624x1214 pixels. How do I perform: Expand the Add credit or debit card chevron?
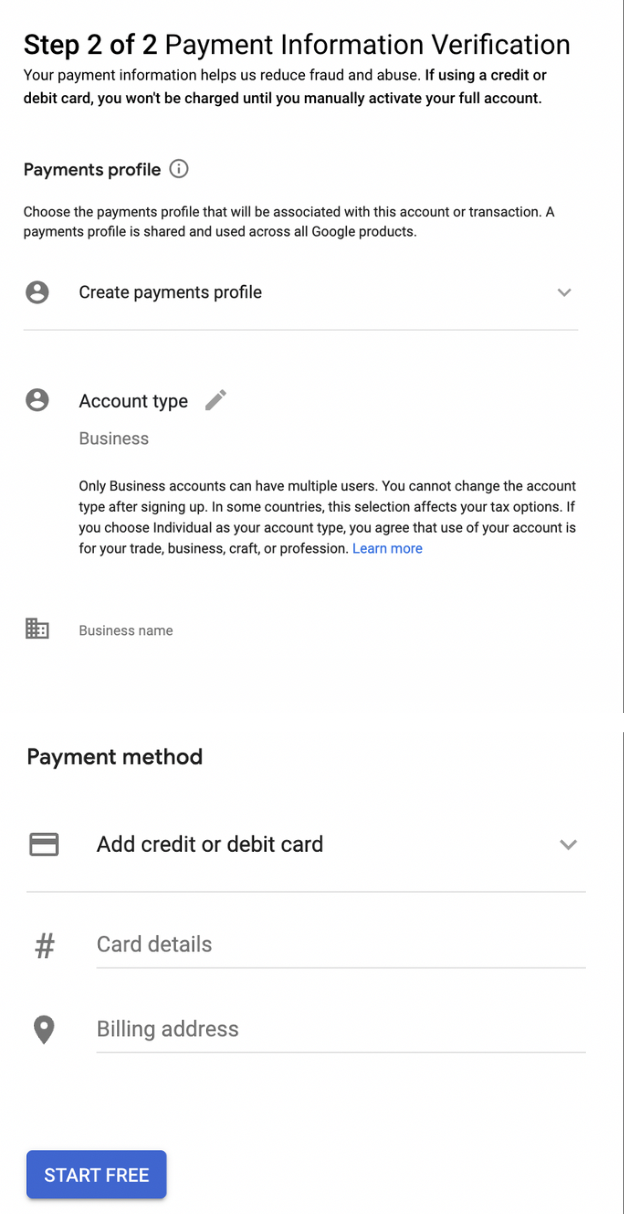[x=568, y=844]
